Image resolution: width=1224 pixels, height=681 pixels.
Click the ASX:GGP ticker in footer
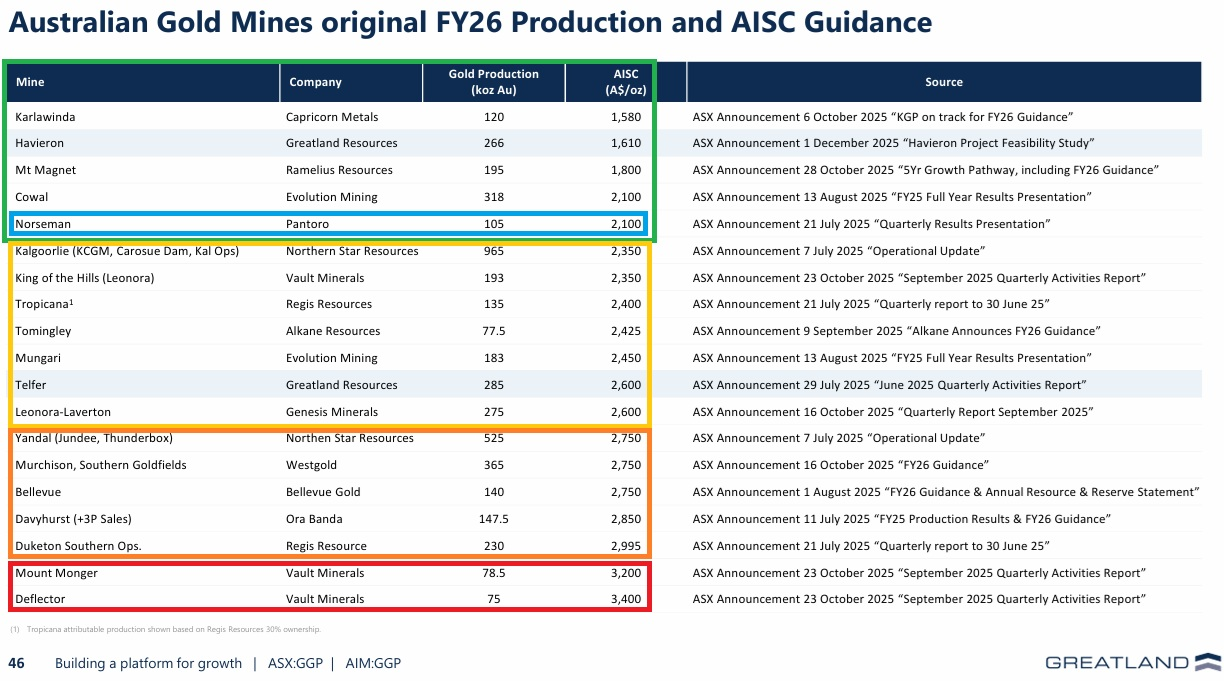[295, 663]
